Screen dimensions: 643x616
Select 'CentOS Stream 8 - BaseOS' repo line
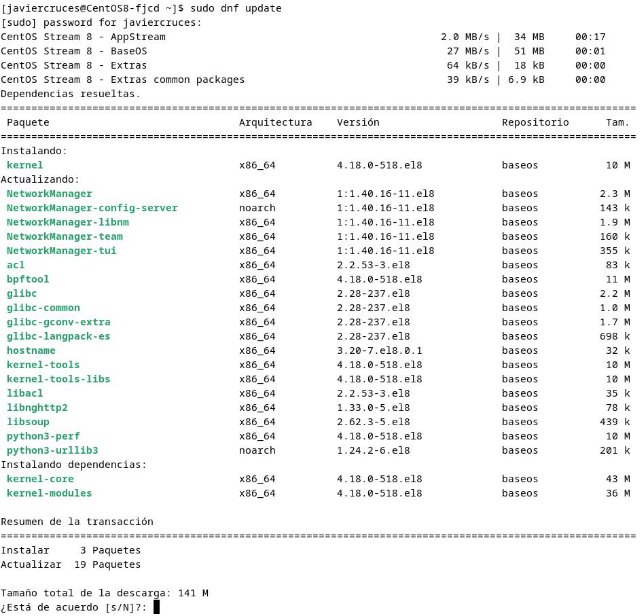[x=303, y=51]
